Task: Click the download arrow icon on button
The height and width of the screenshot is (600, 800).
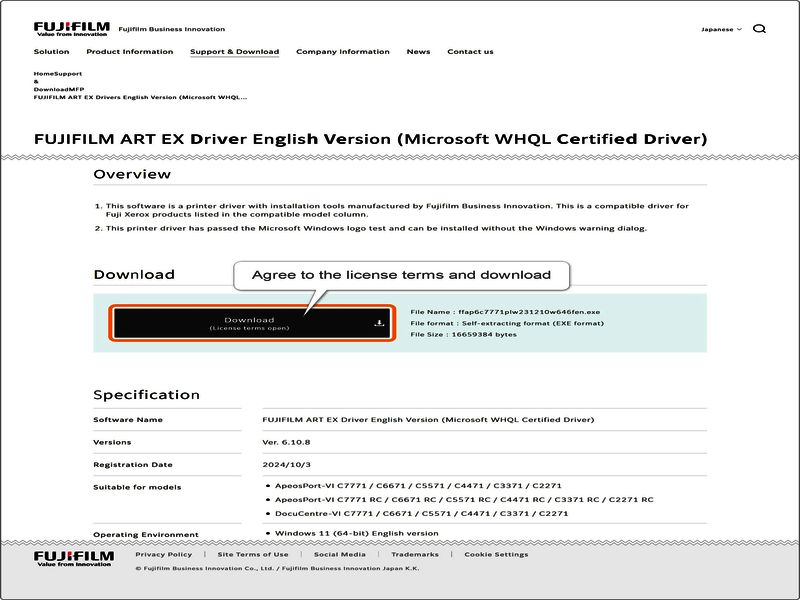Action: 379,323
